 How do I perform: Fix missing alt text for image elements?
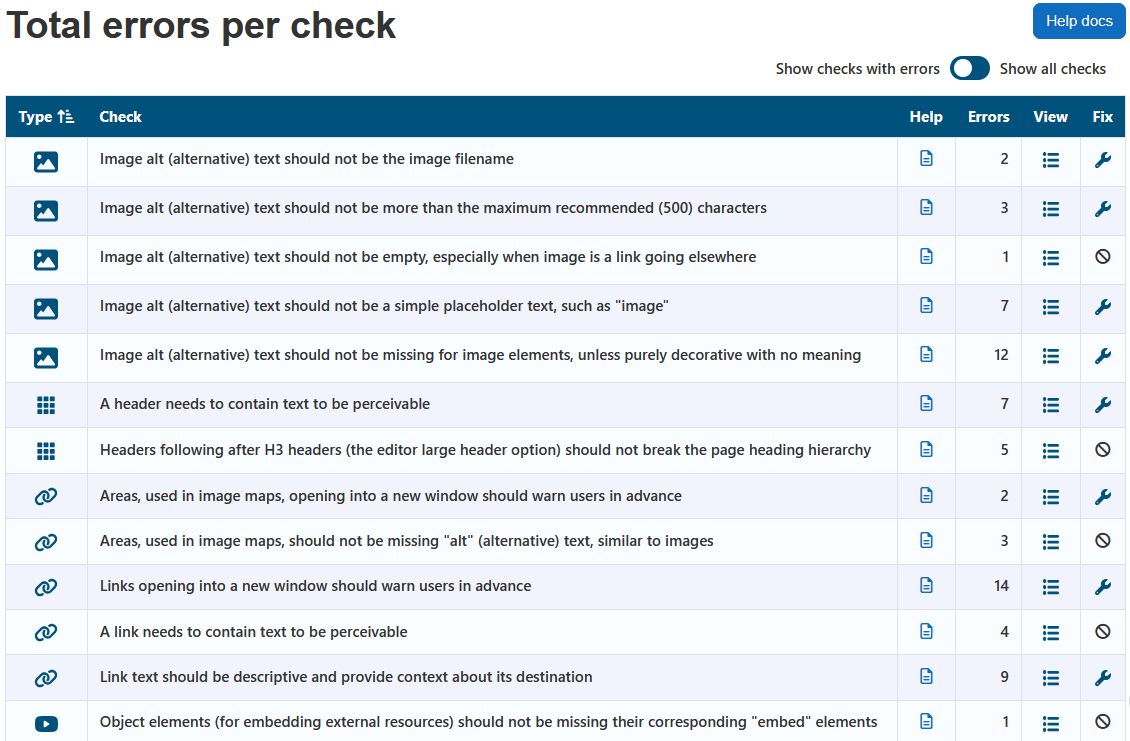coord(1103,356)
